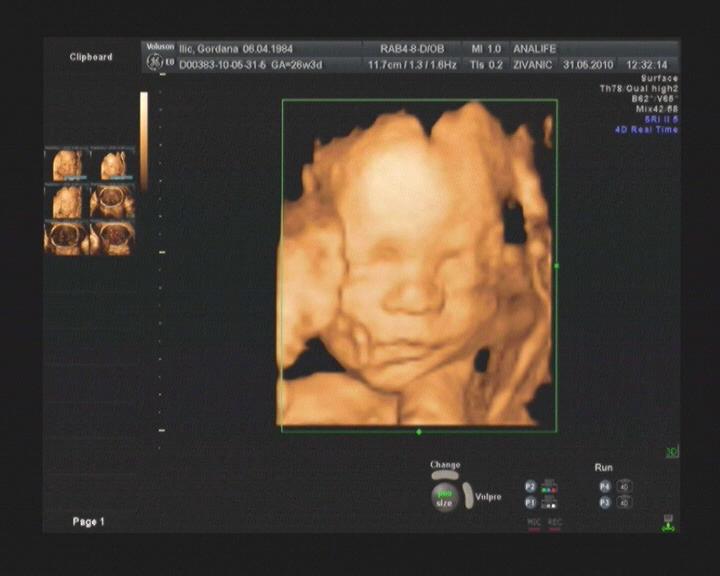
Task: Click the pos/size trackball button
Action: click(443, 497)
